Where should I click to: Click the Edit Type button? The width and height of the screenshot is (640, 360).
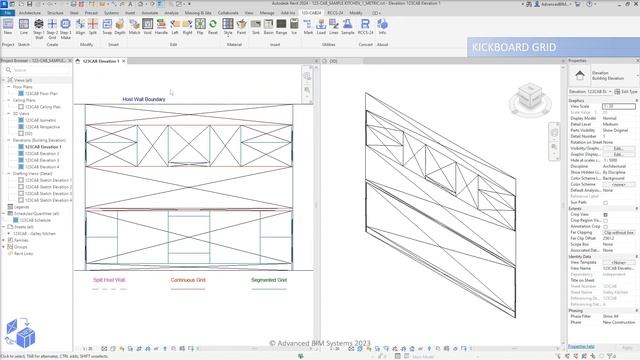pyautogui.click(x=627, y=91)
